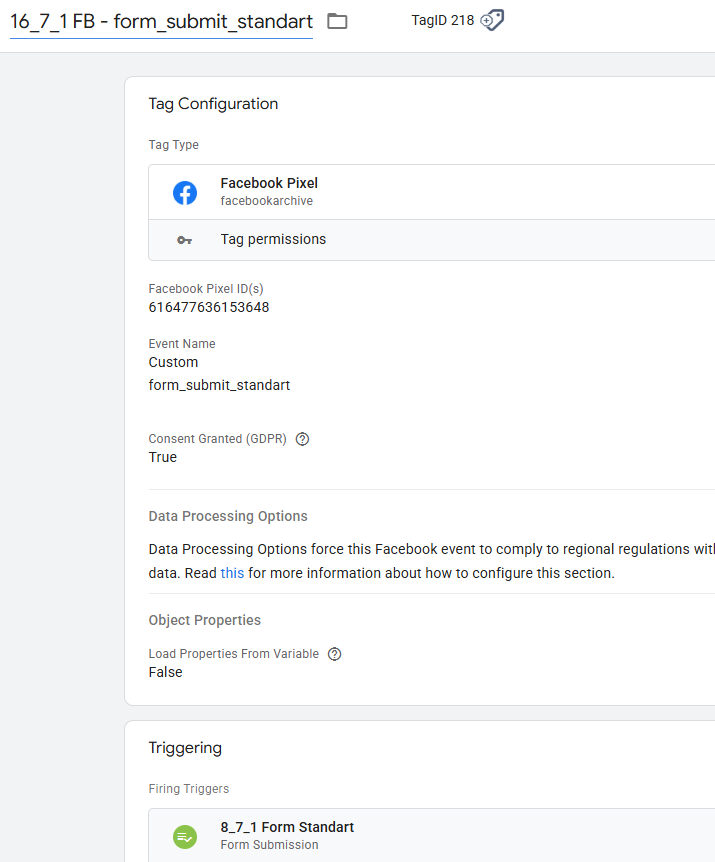Click the TagID 218 label

click(442, 20)
